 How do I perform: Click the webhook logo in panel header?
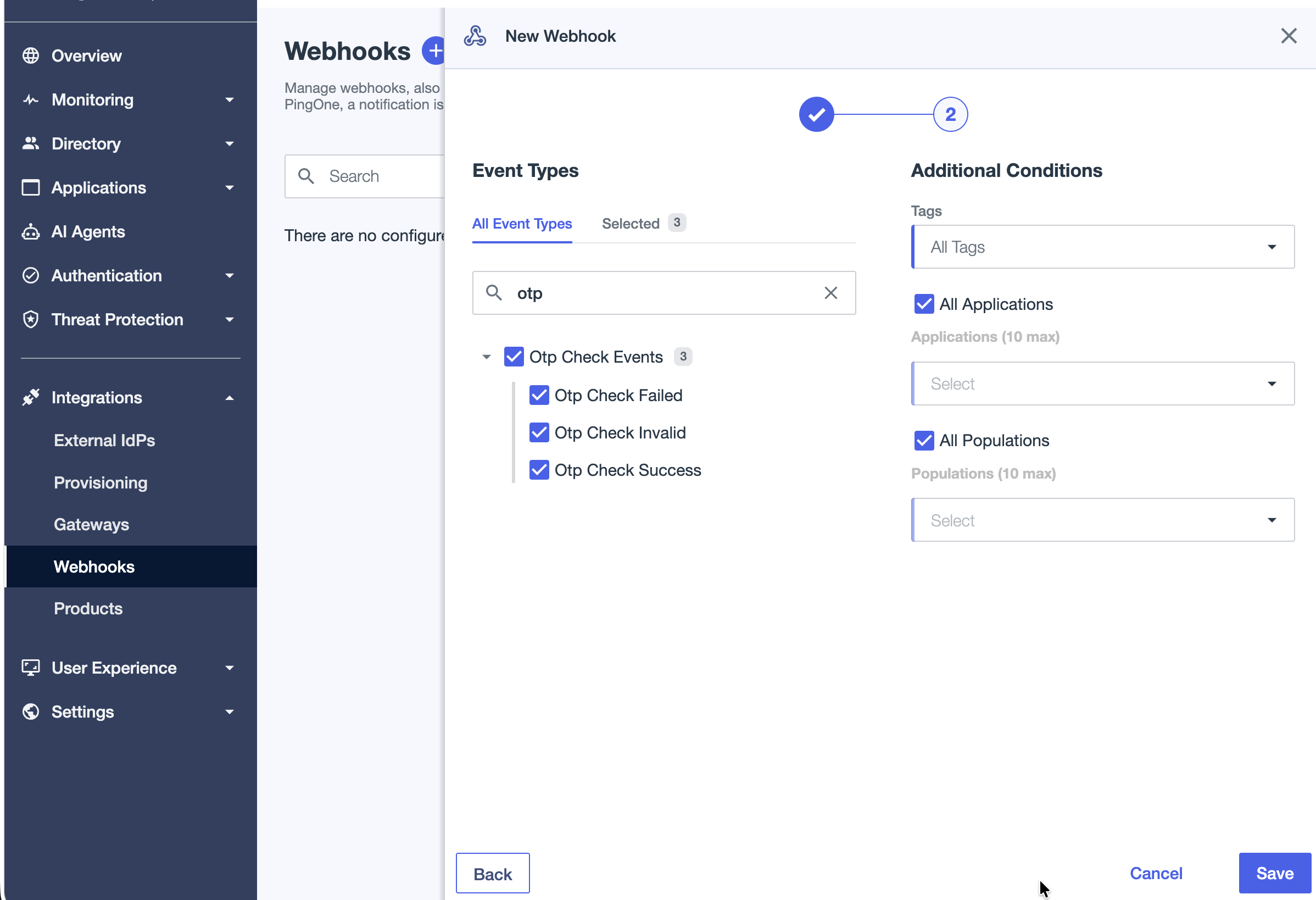click(x=475, y=36)
